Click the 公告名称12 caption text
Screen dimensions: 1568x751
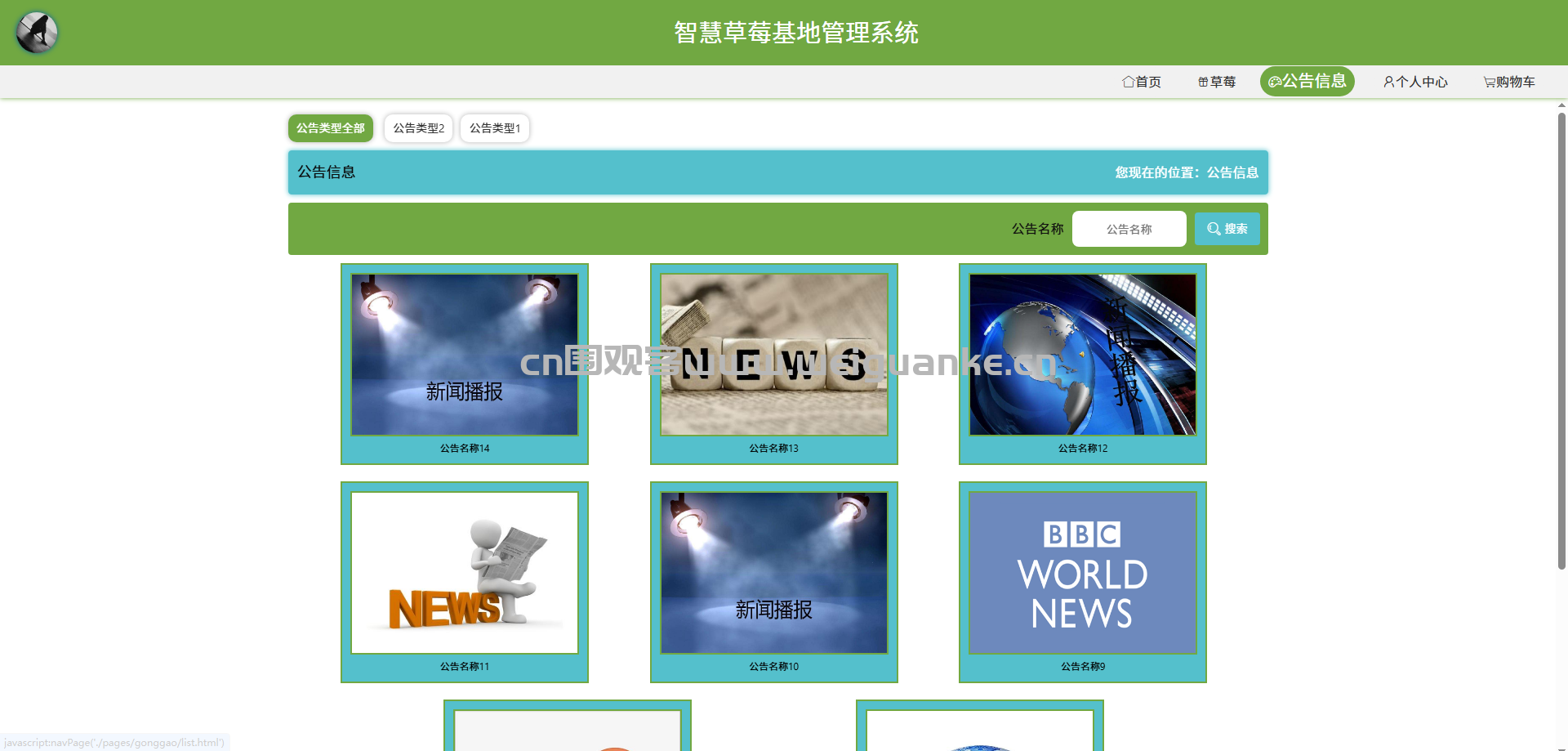point(1083,449)
